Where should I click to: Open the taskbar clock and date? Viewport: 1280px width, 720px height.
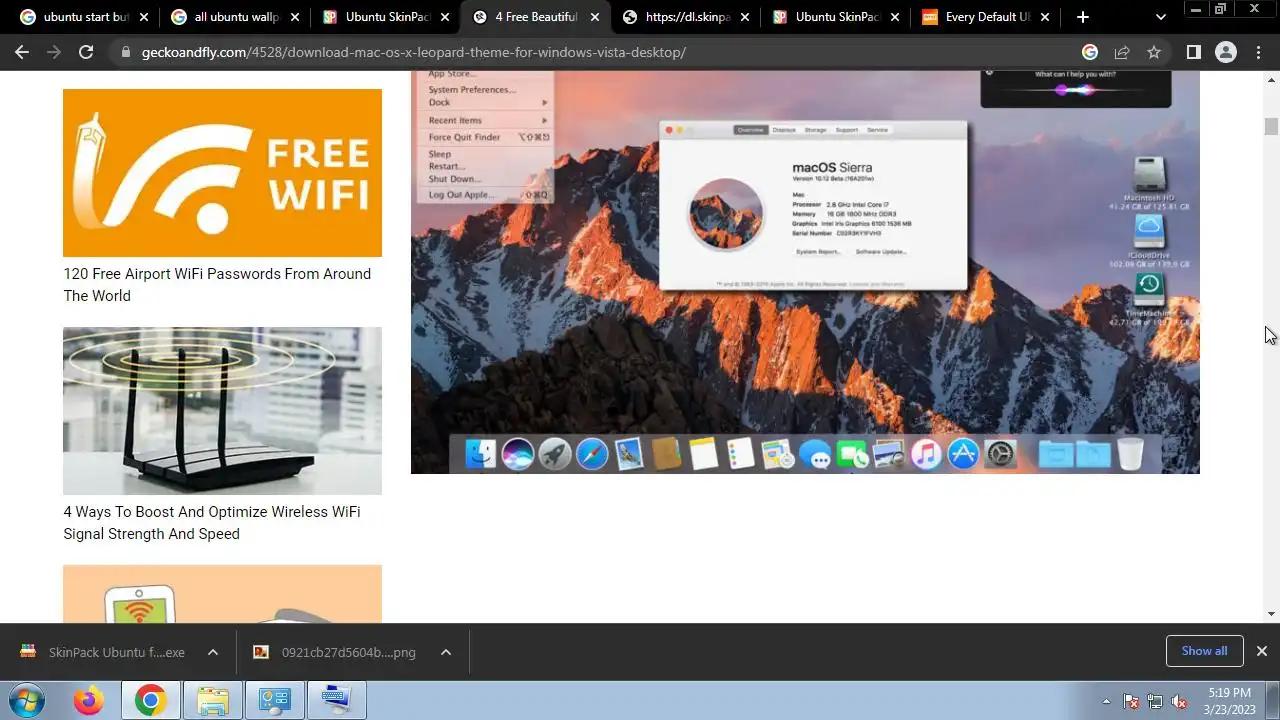tap(1229, 701)
